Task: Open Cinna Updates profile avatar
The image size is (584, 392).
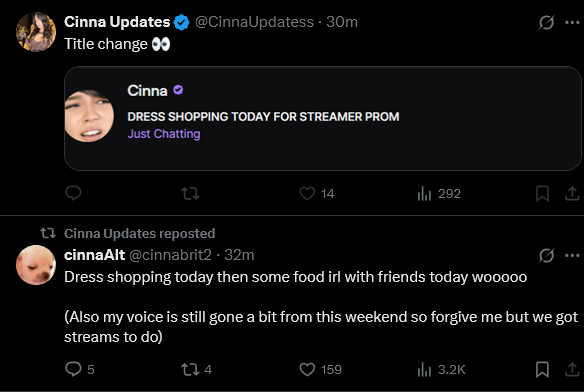Action: pyautogui.click(x=36, y=32)
